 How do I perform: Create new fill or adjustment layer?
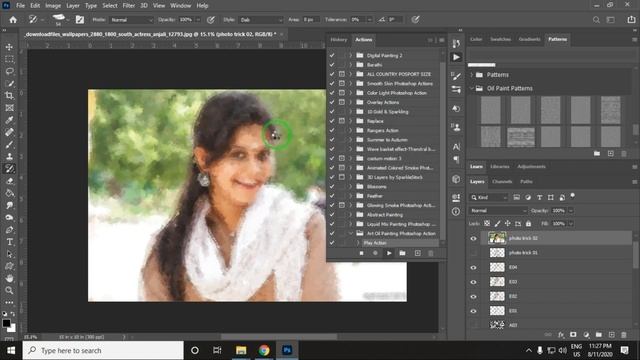click(586, 335)
